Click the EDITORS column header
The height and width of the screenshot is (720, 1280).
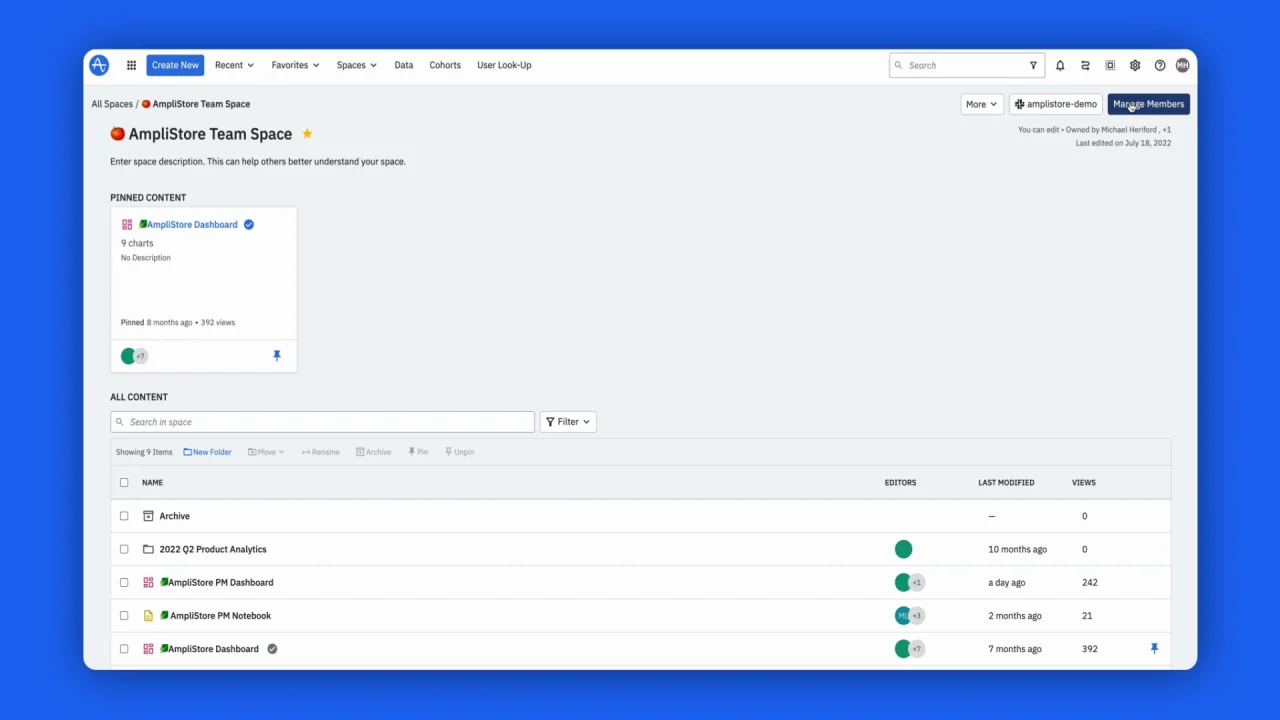tap(900, 482)
